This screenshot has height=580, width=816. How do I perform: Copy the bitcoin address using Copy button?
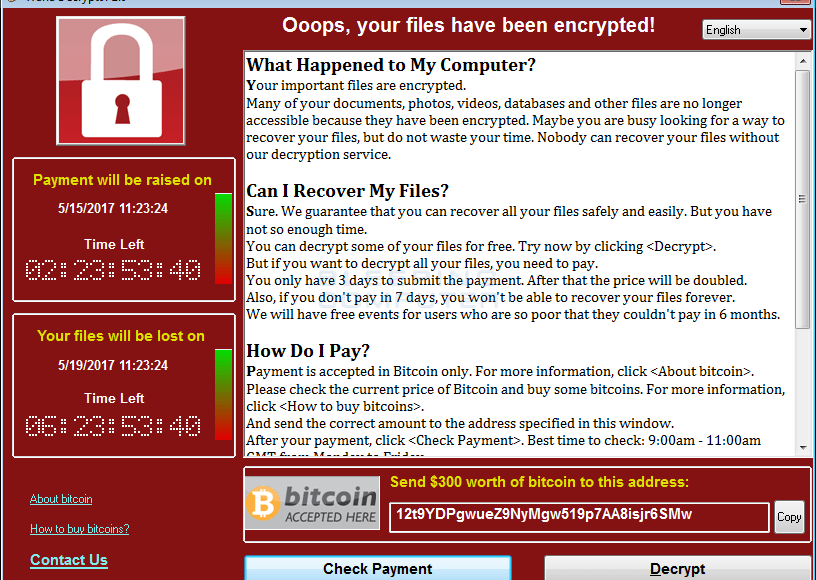click(789, 517)
